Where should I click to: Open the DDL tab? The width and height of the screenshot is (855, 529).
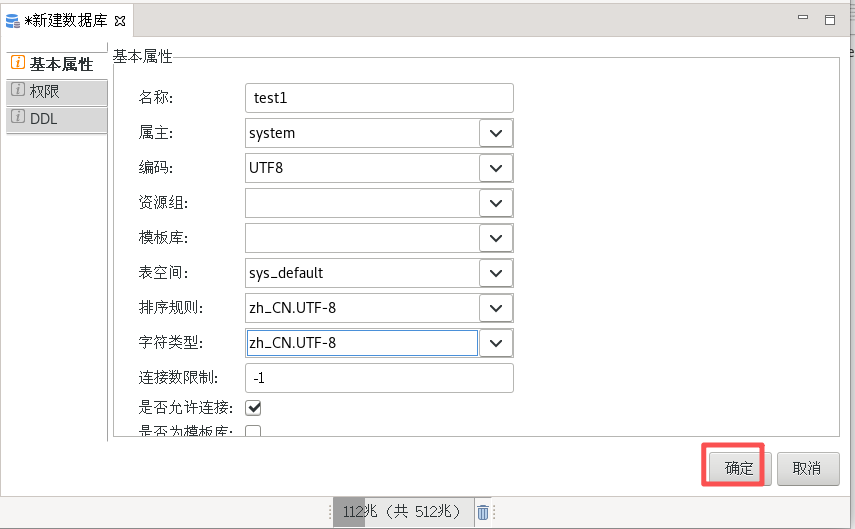click(x=56, y=119)
